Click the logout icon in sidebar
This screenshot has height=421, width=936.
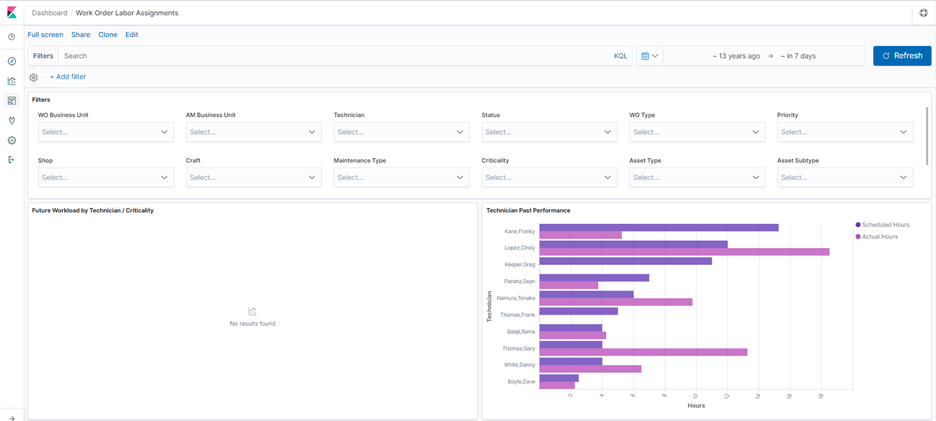(x=11, y=159)
